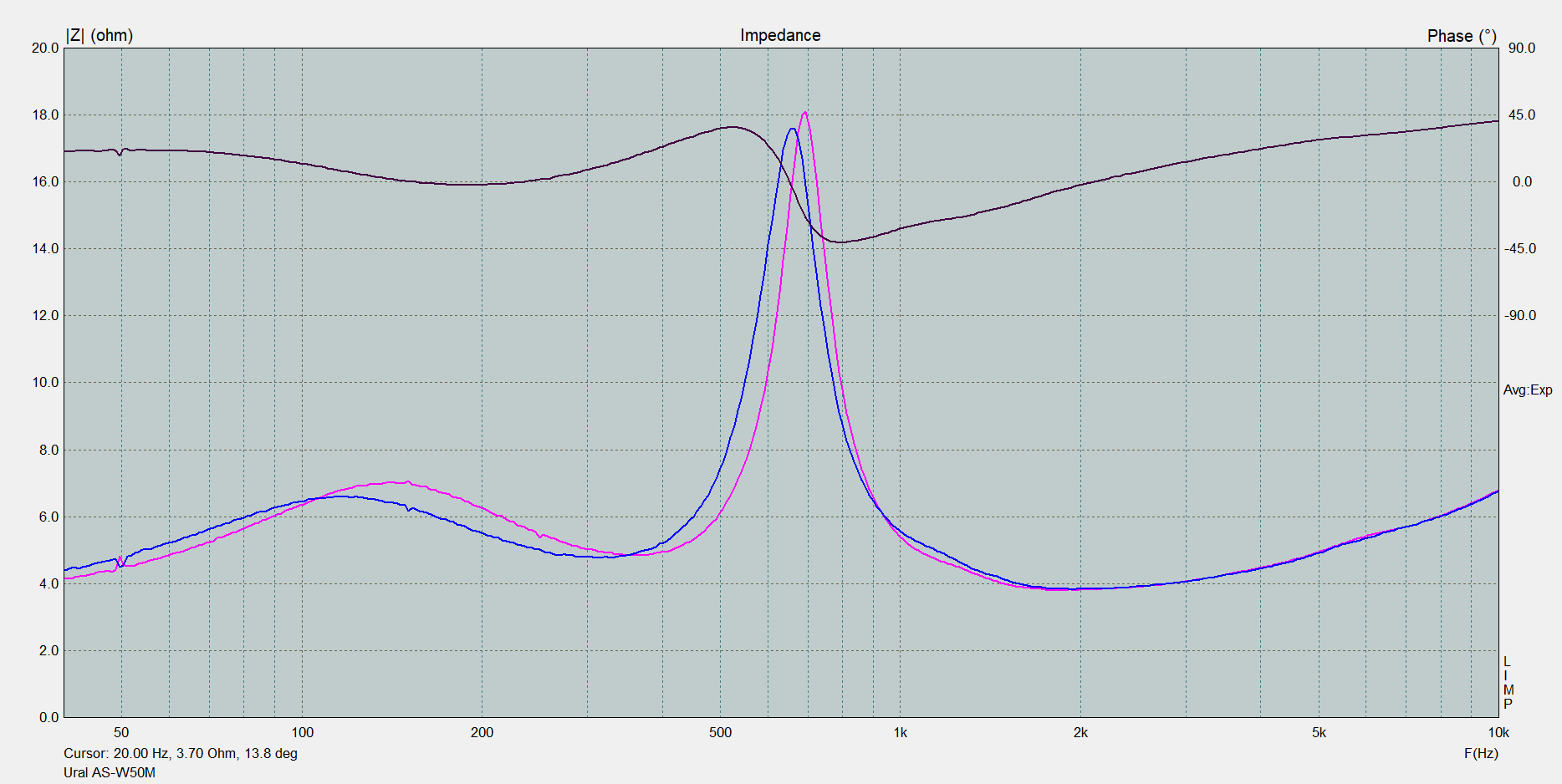
Task: Click the '500' frequency axis tick
Action: 720,732
